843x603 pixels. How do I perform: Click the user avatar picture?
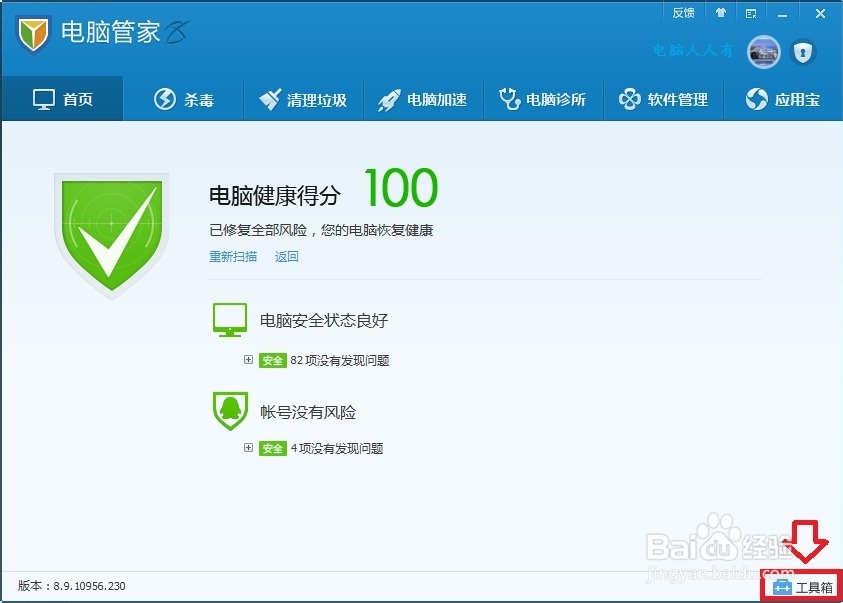point(764,52)
